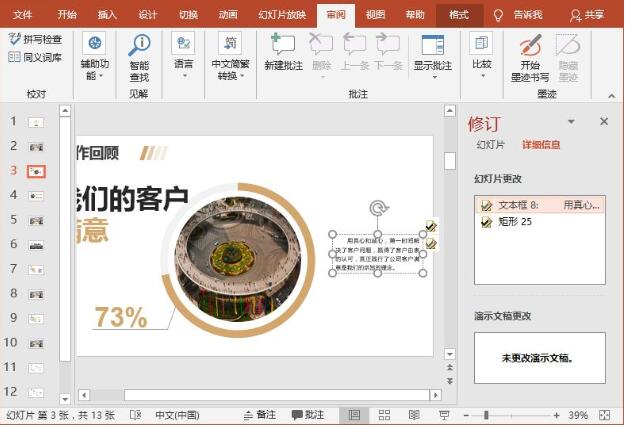Open the 语言 language tool
Image resolution: width=625 pixels, height=426 pixels.
(x=183, y=56)
